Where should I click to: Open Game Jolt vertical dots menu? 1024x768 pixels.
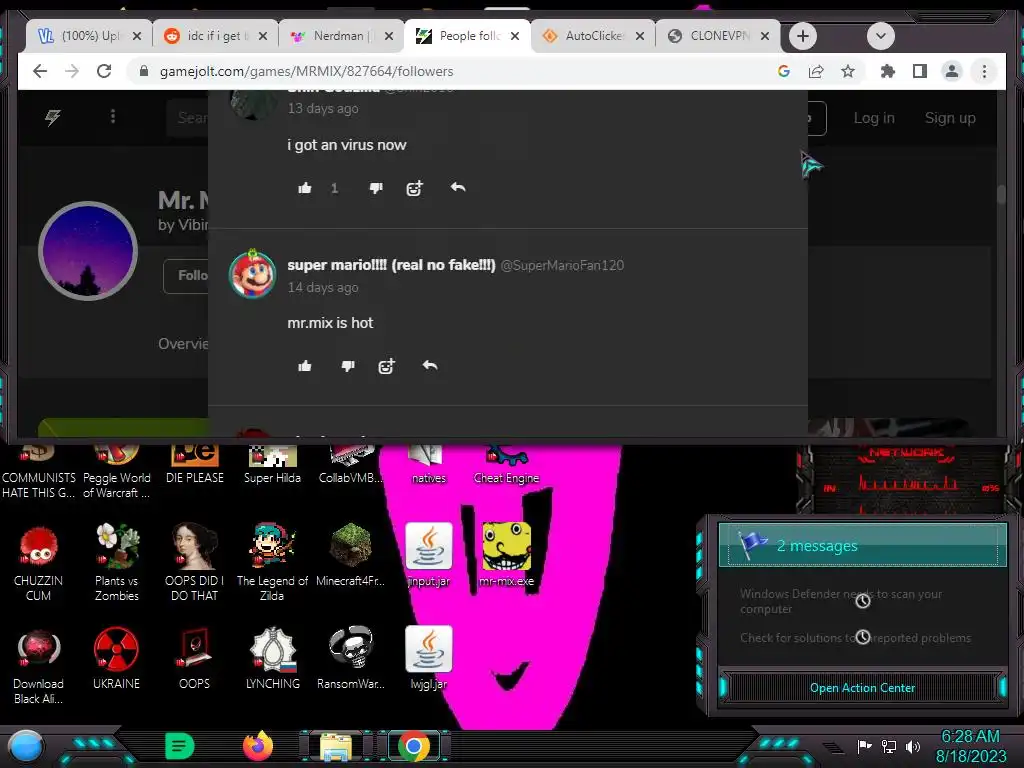click(x=113, y=116)
